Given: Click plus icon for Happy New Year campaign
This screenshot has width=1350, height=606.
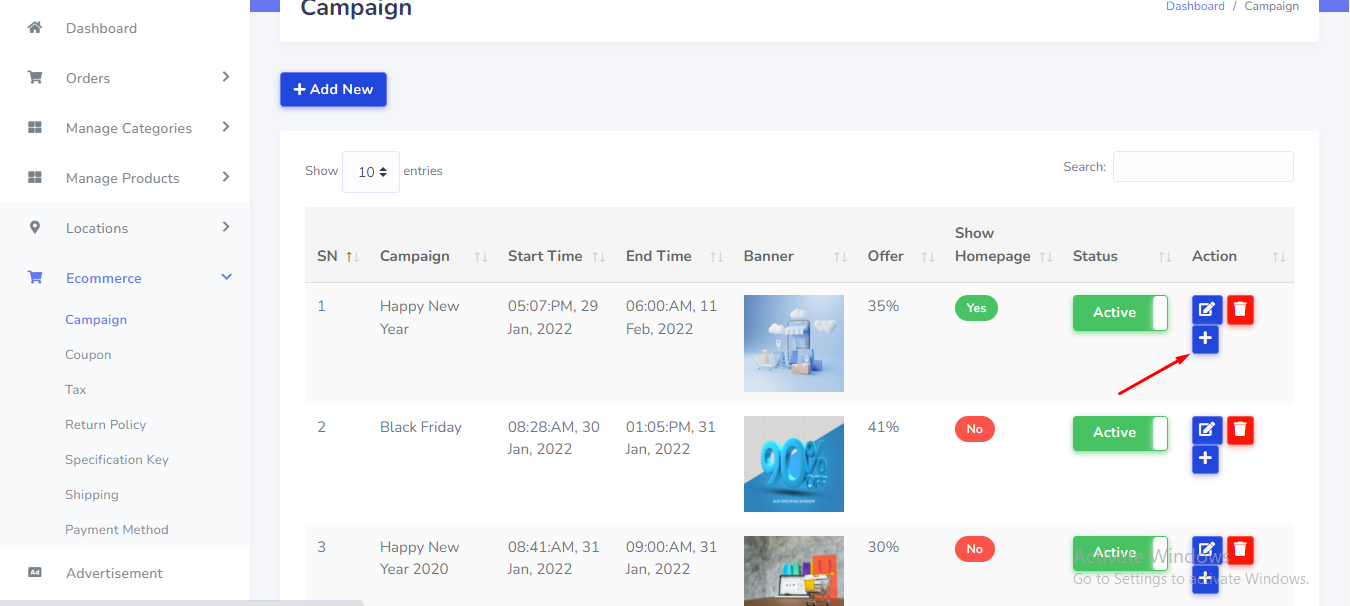Looking at the screenshot, I should pyautogui.click(x=1206, y=340).
